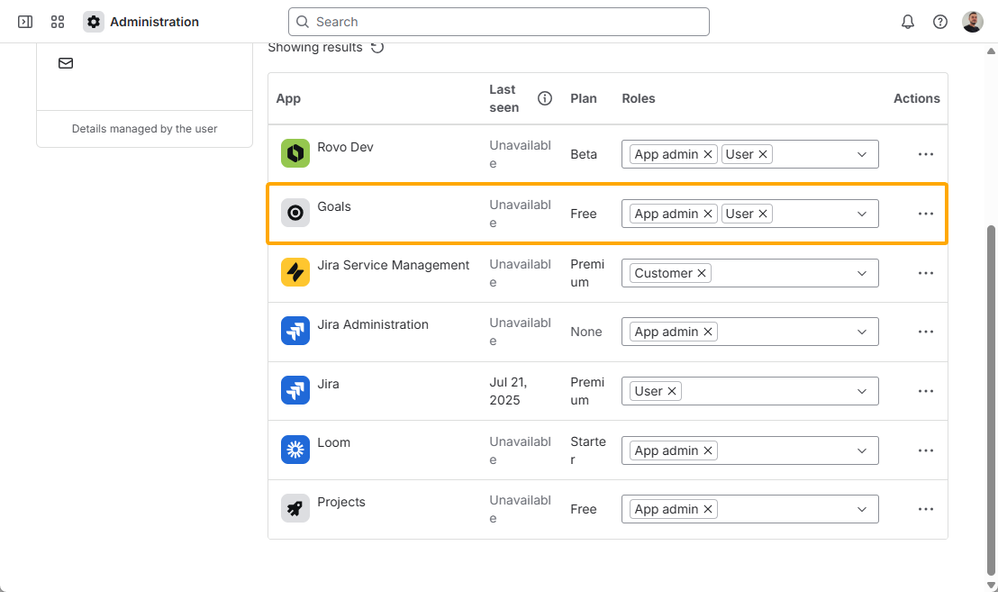Open actions menu for Goals

[925, 213]
